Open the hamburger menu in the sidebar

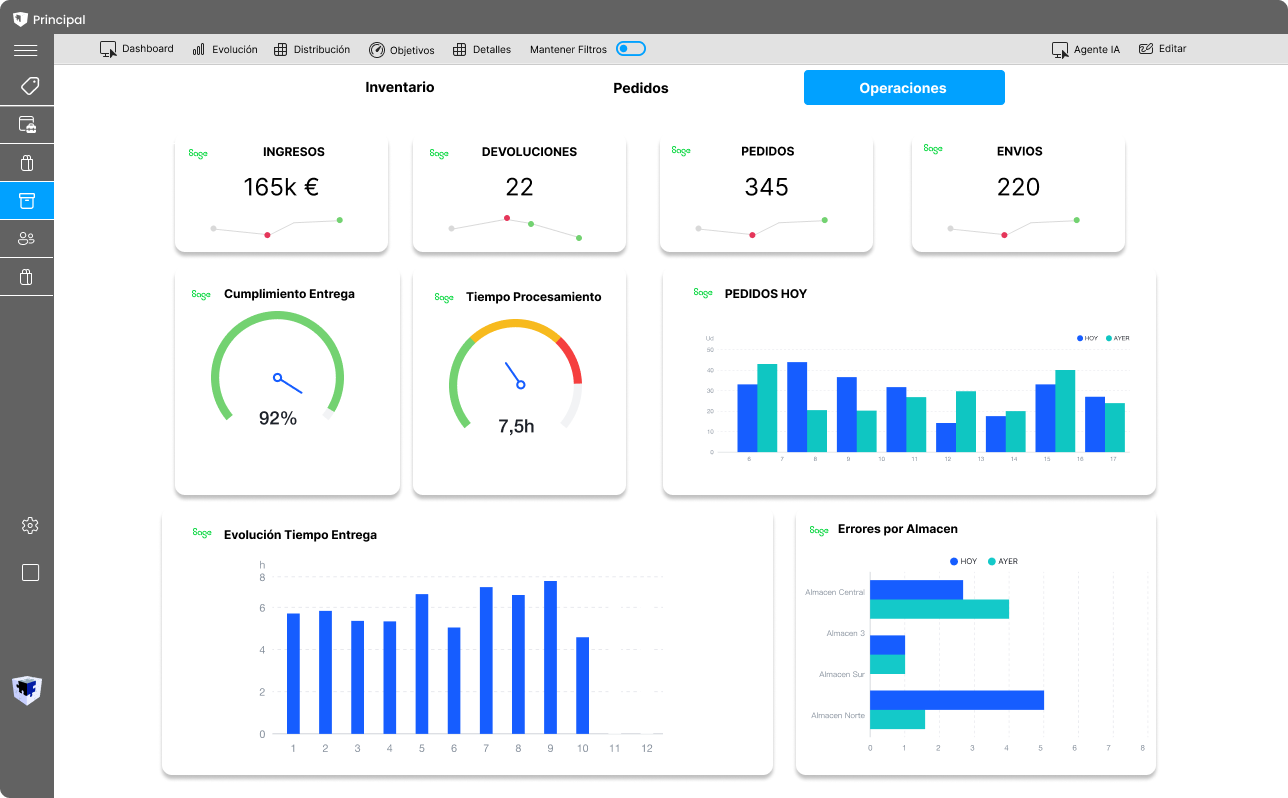(25, 49)
